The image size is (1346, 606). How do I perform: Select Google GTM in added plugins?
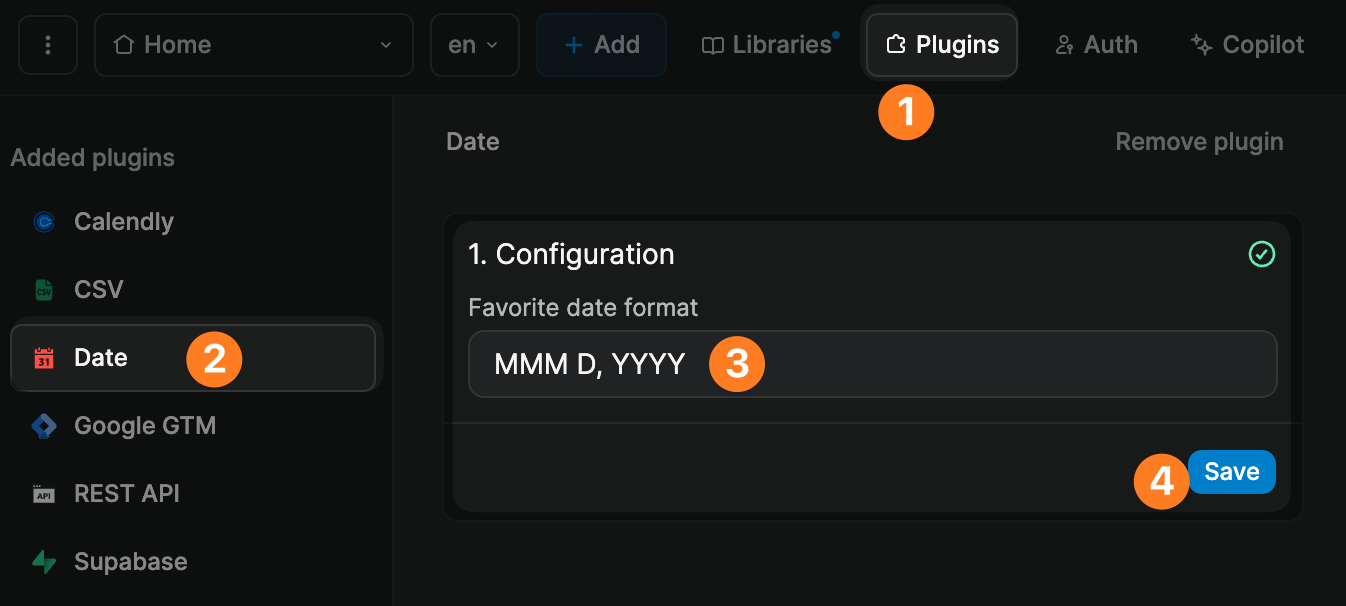[145, 426]
